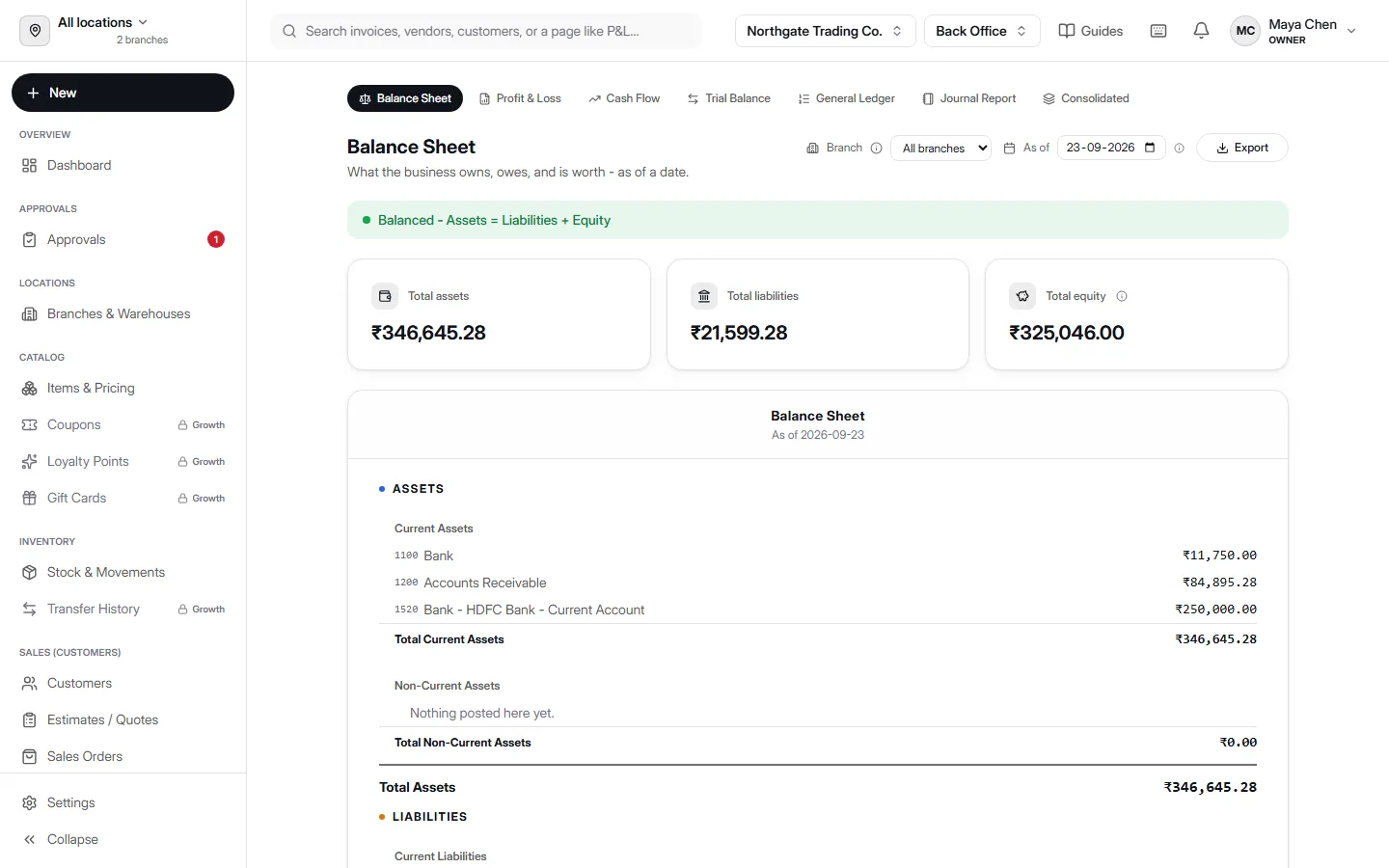Open Guides book icon
The width and height of the screenshot is (1389, 868).
(x=1067, y=31)
